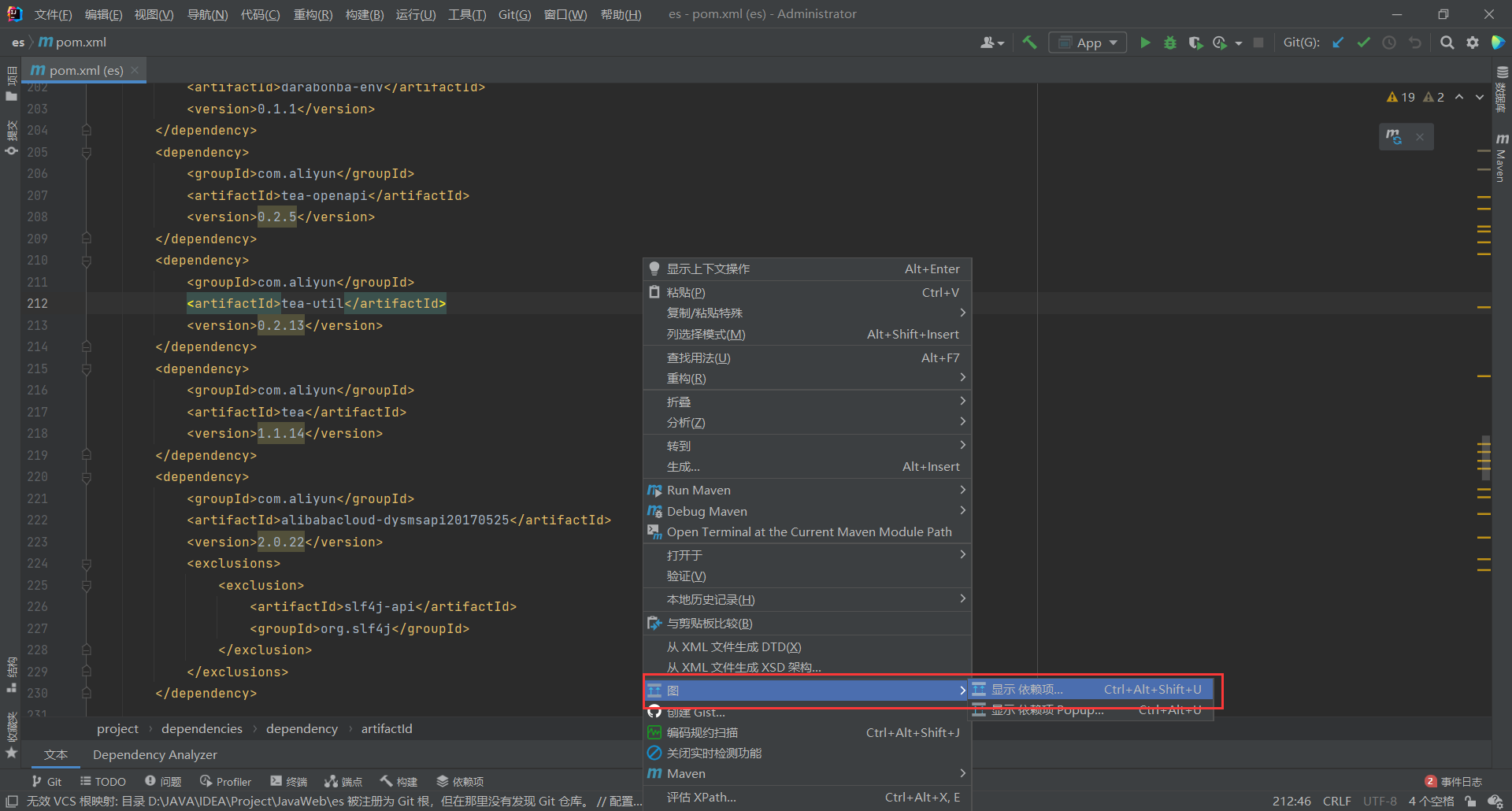The image size is (1512, 811).
Task: Expand the Run Maven submenu
Action: 807,490
